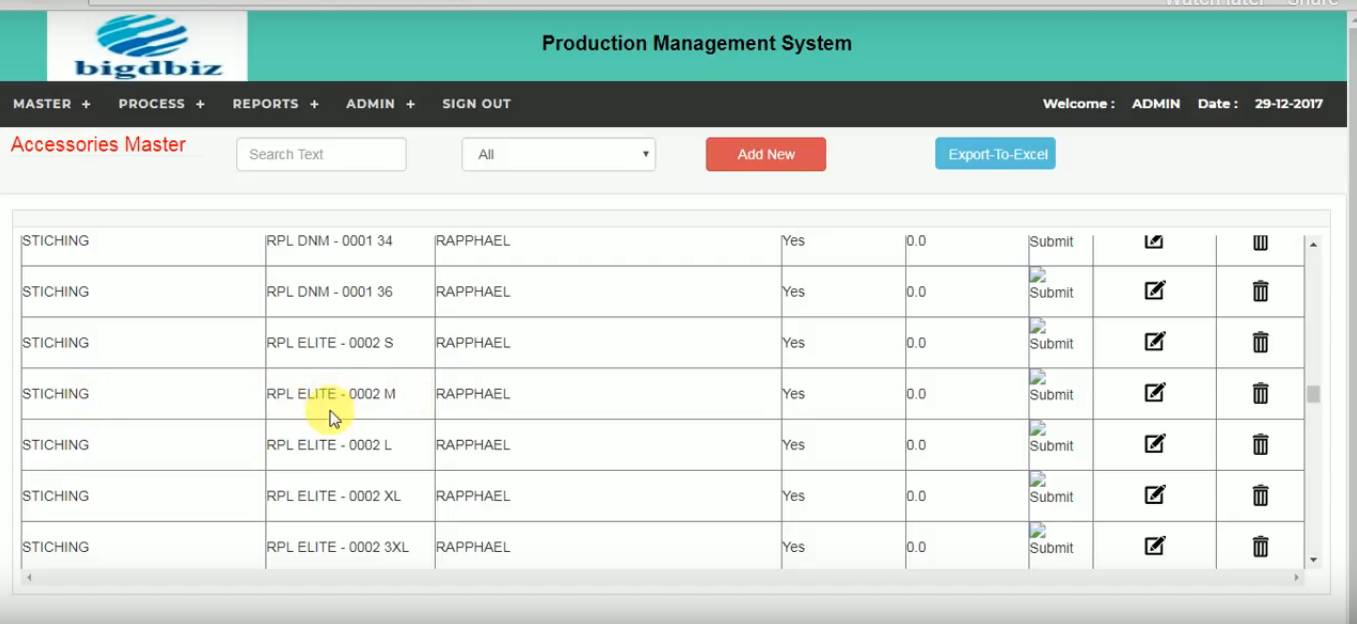Delete the RPL ELITE - 0002 L row
Viewport: 1357px width, 624px height.
click(1260, 444)
